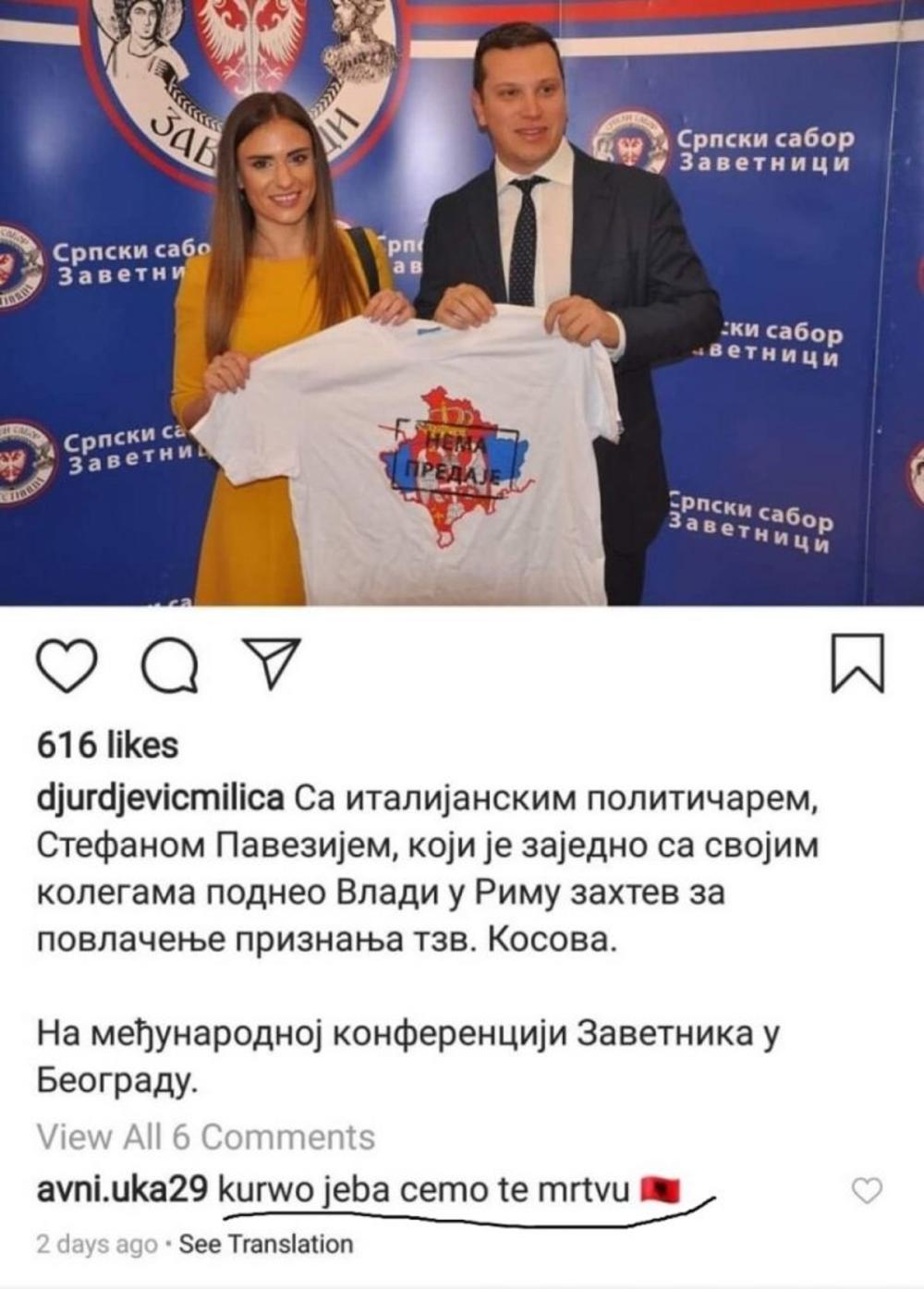Viewport: 924px width, 1289px height.
Task: Open the 616 likes list
Action: point(107,745)
